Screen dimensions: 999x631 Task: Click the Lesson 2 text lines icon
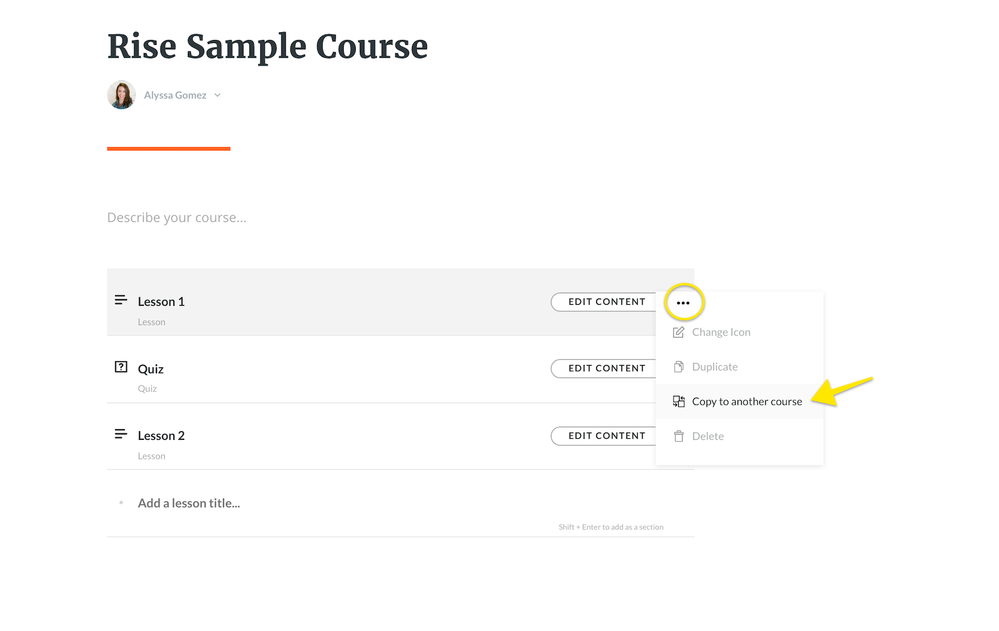(x=121, y=434)
